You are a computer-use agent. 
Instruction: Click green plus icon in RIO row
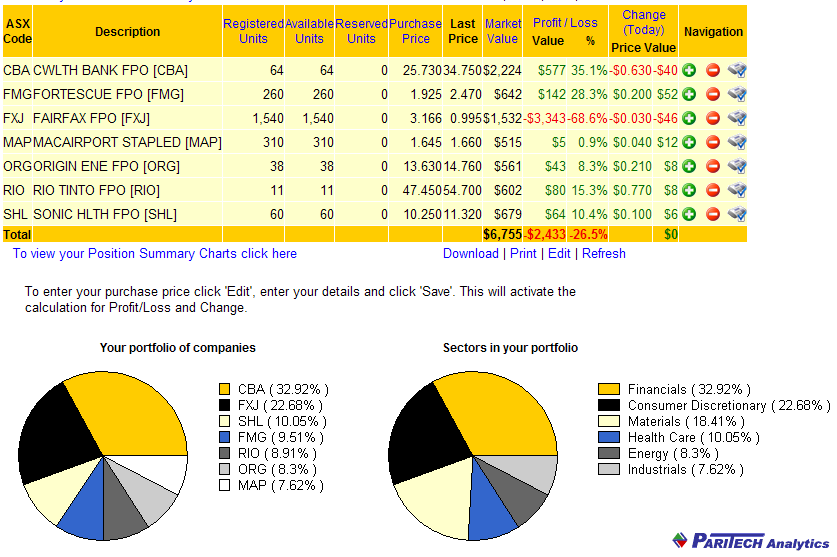point(689,190)
